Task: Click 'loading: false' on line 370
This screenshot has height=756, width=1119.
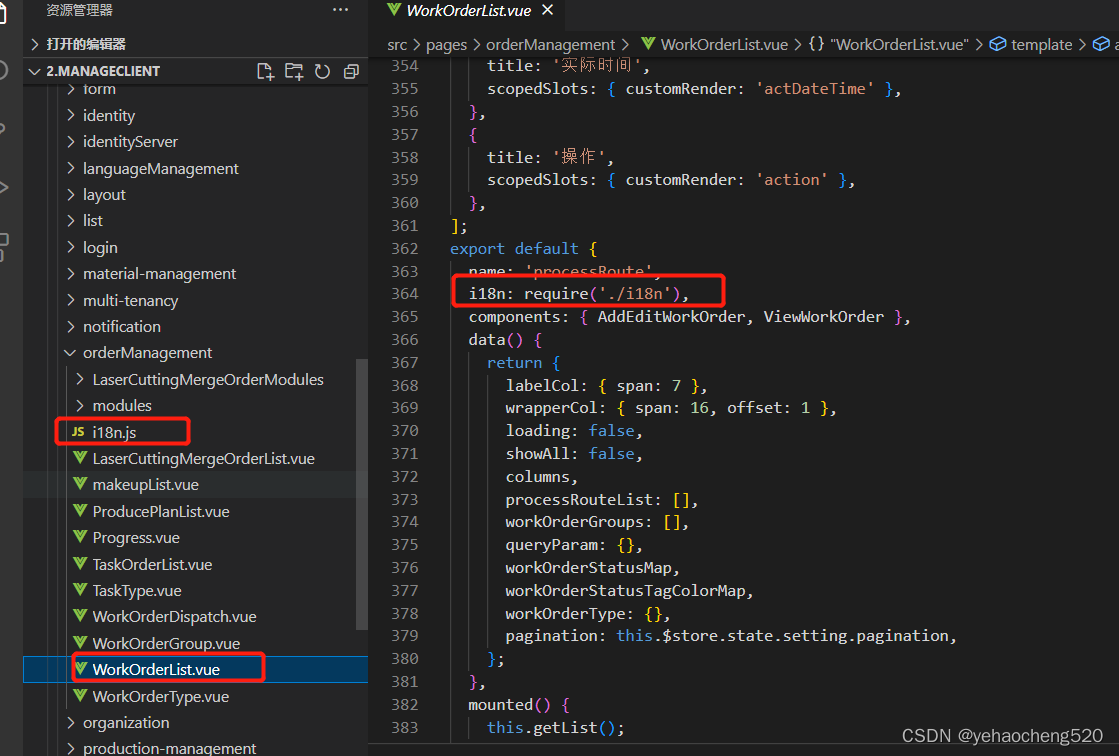Action: point(570,430)
